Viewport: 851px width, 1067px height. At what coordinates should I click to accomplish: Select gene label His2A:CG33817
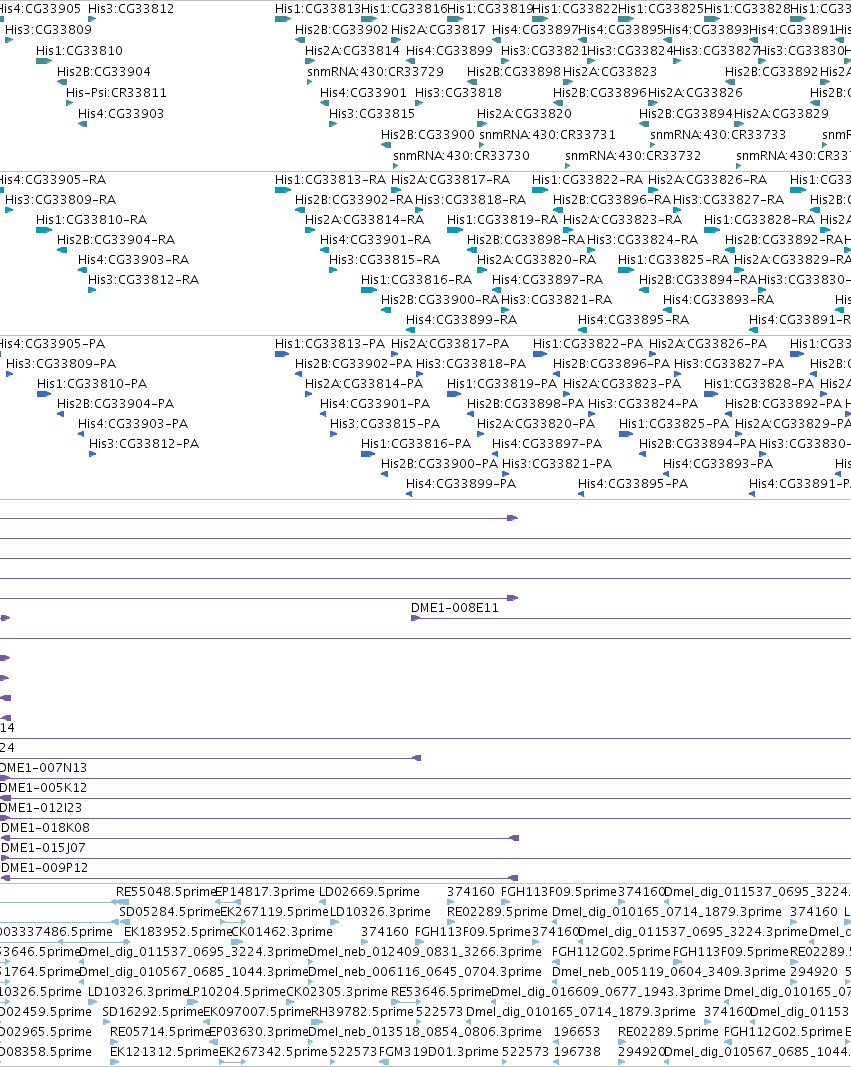tap(439, 30)
